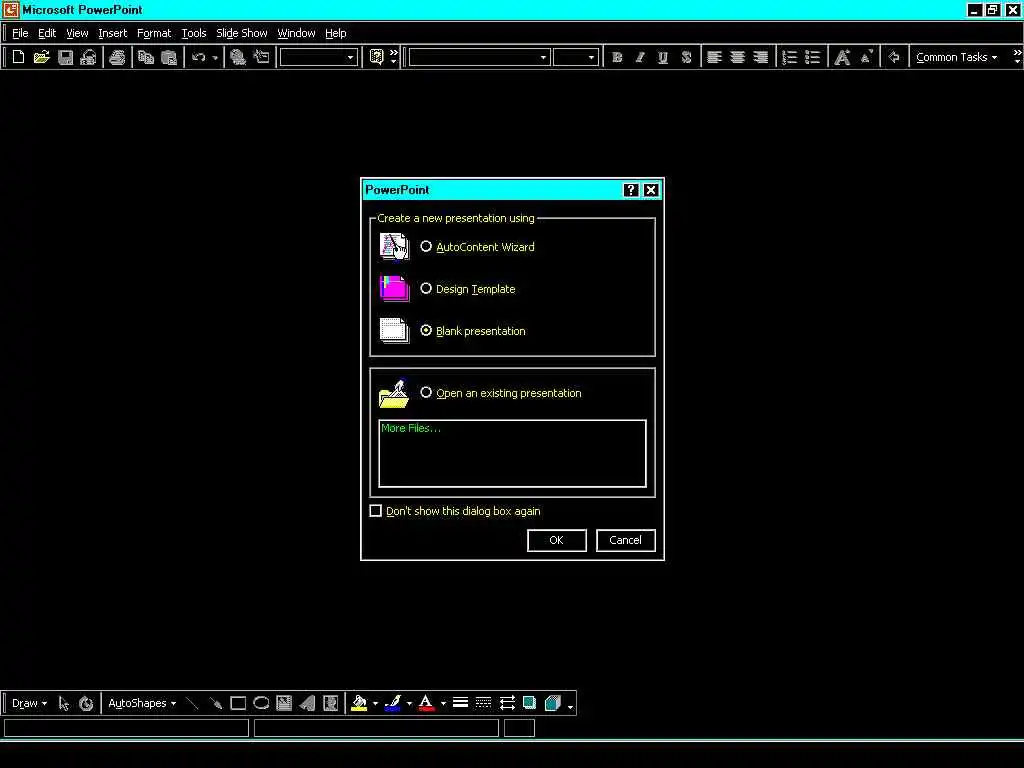This screenshot has width=1024, height=768.
Task: Toggle Italic formatting
Action: pyautogui.click(x=640, y=57)
